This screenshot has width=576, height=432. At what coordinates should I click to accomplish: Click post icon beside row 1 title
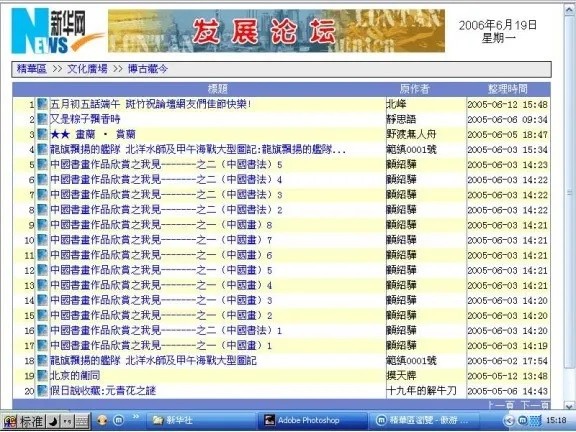tap(42, 104)
